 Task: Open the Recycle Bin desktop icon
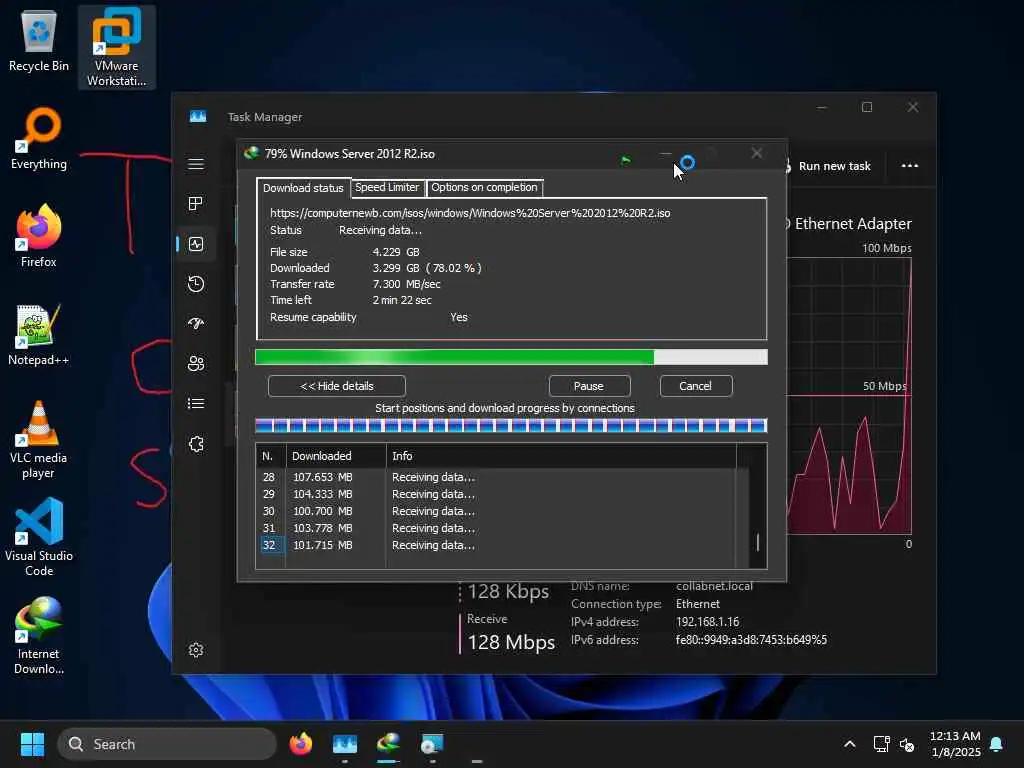pos(39,42)
